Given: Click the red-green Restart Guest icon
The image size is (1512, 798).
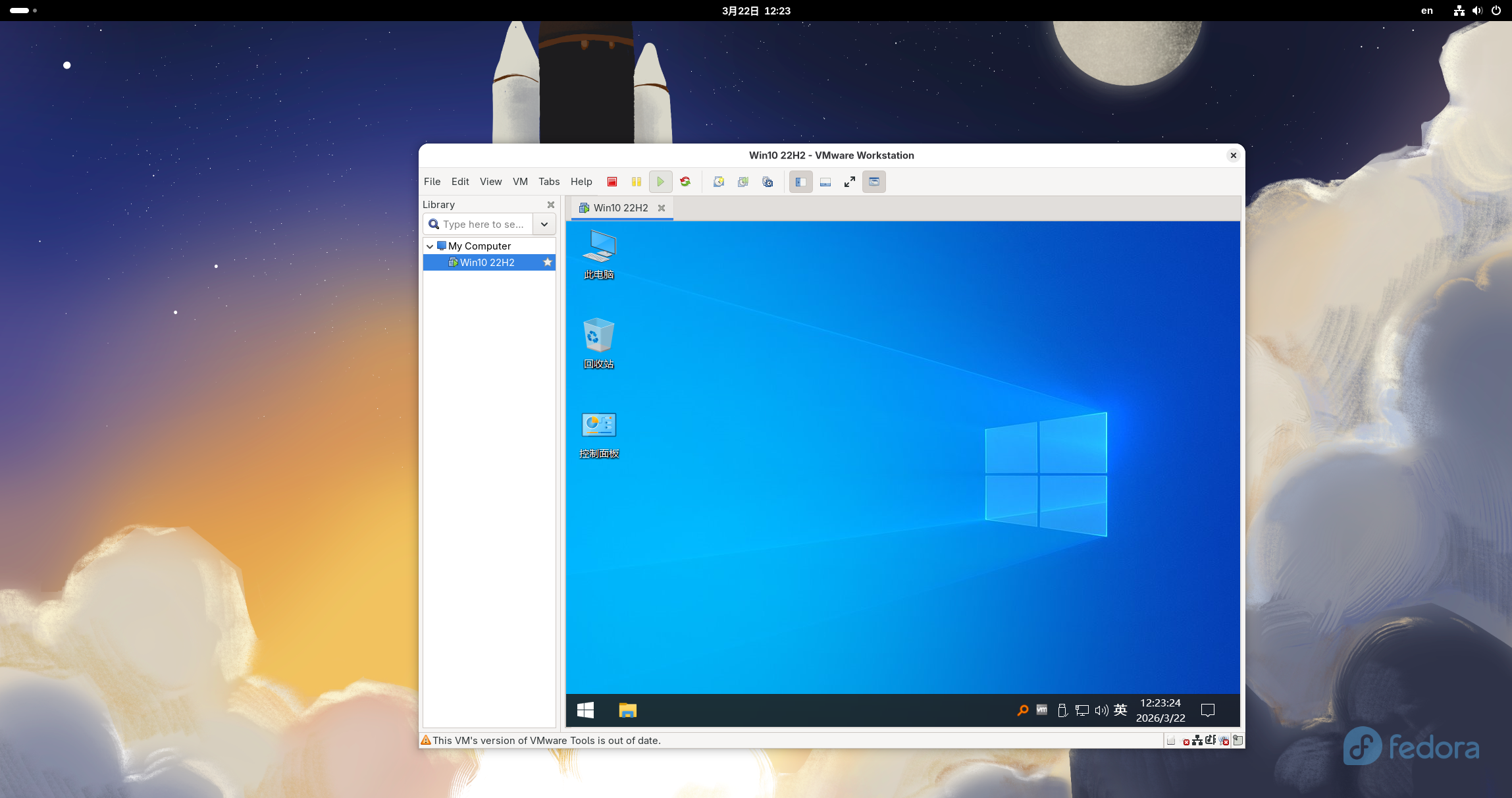Looking at the screenshot, I should pos(685,182).
